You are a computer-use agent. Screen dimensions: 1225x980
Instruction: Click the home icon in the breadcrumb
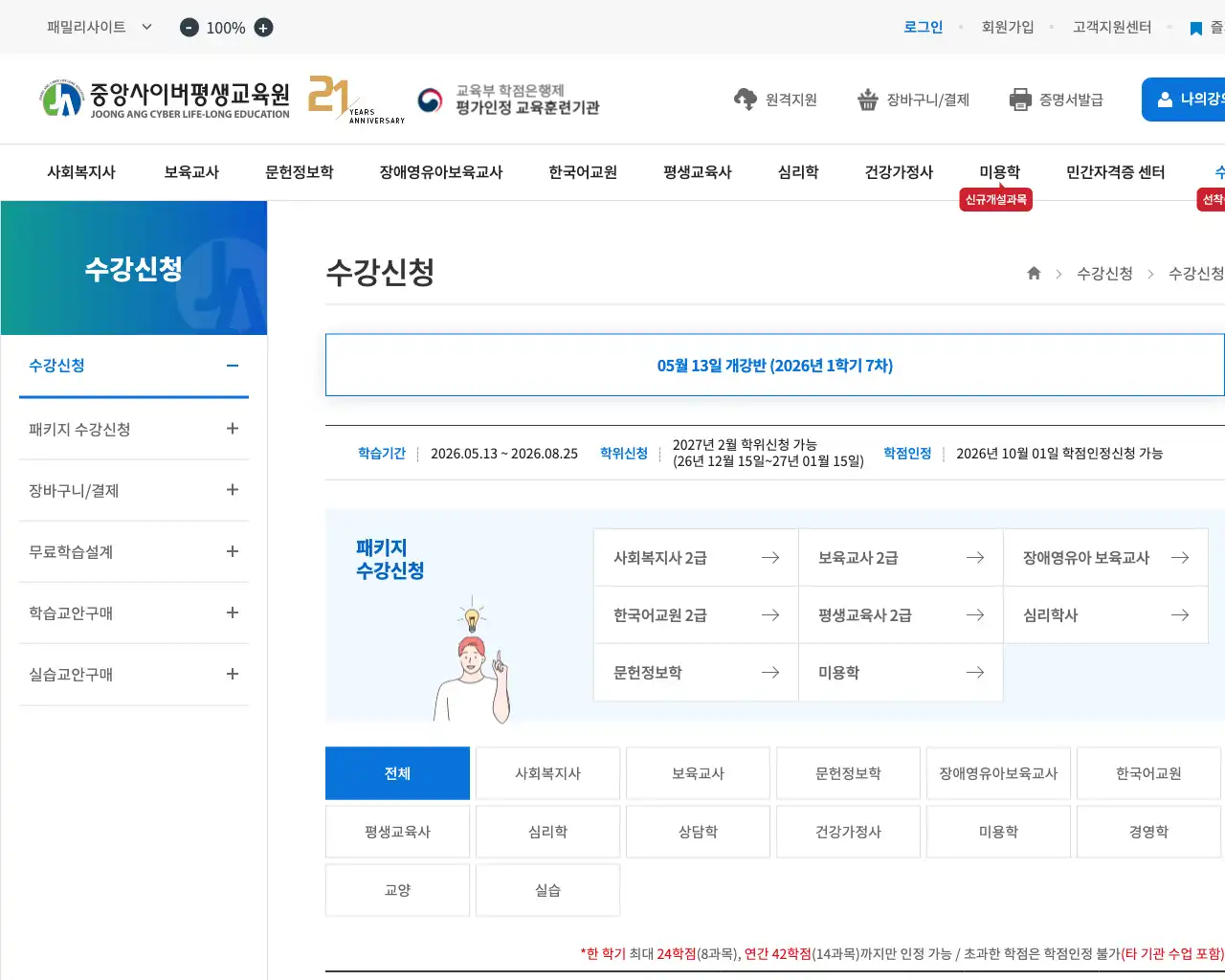(x=1034, y=273)
